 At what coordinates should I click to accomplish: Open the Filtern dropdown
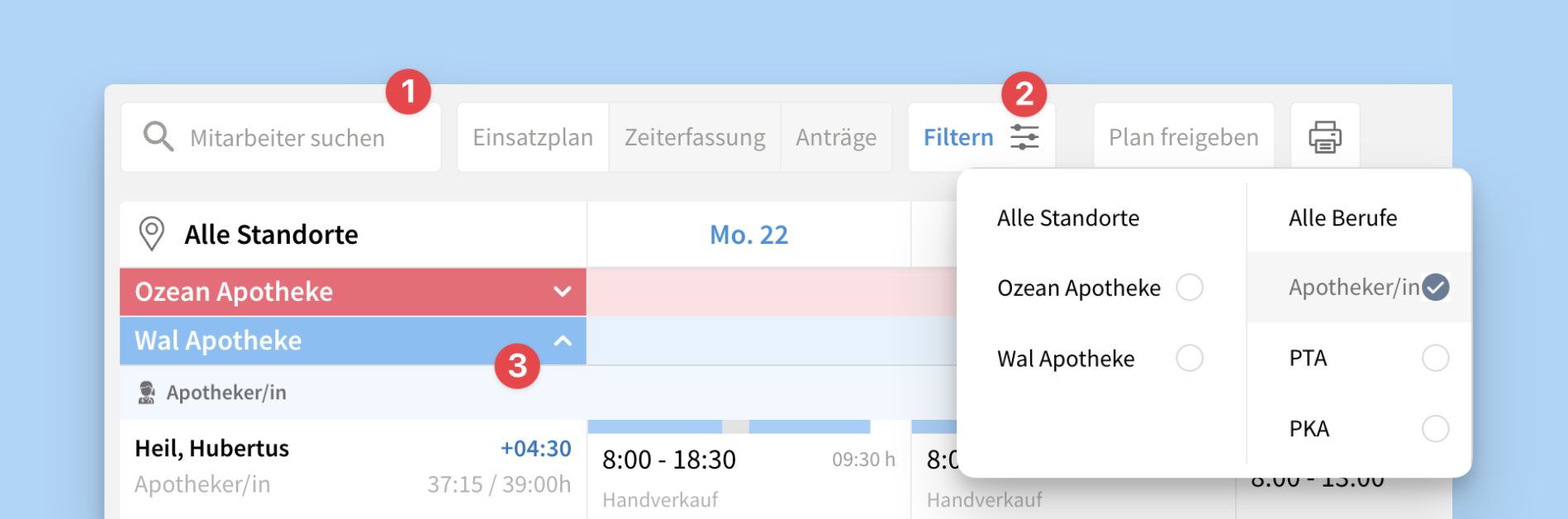click(x=960, y=137)
